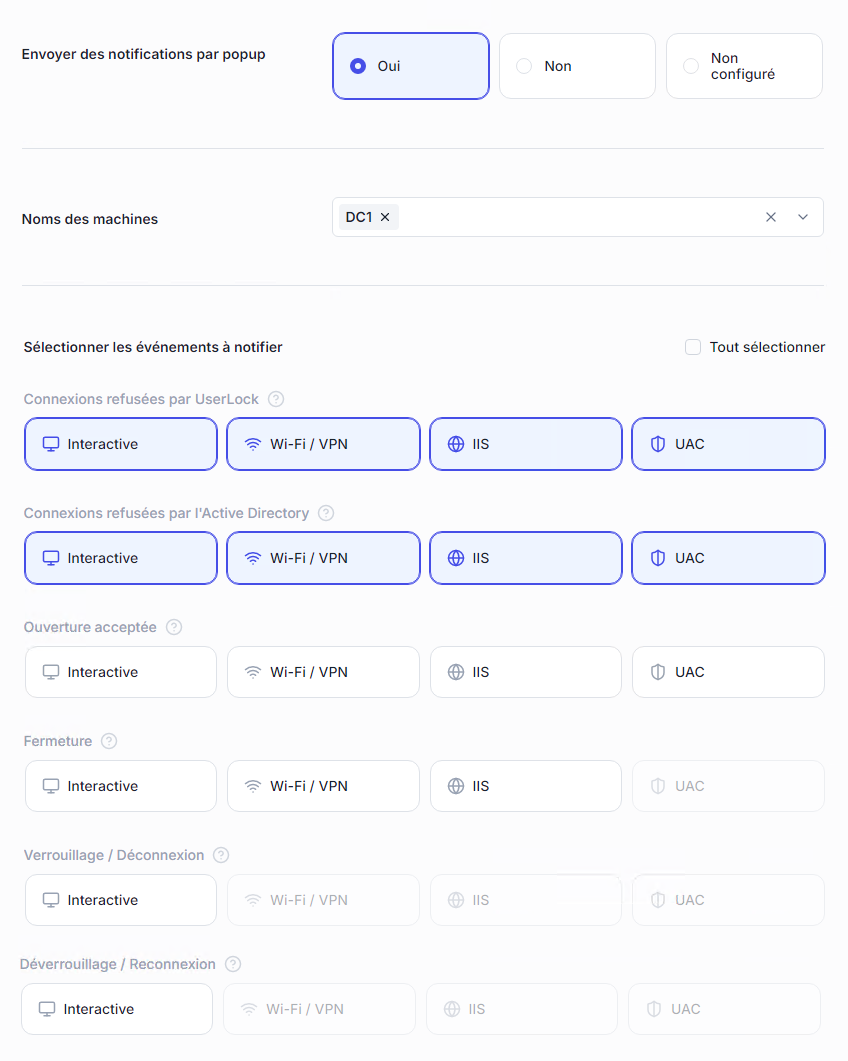Enable UAC under Ouverture acceptée
This screenshot has height=1061, width=848.
tap(728, 672)
